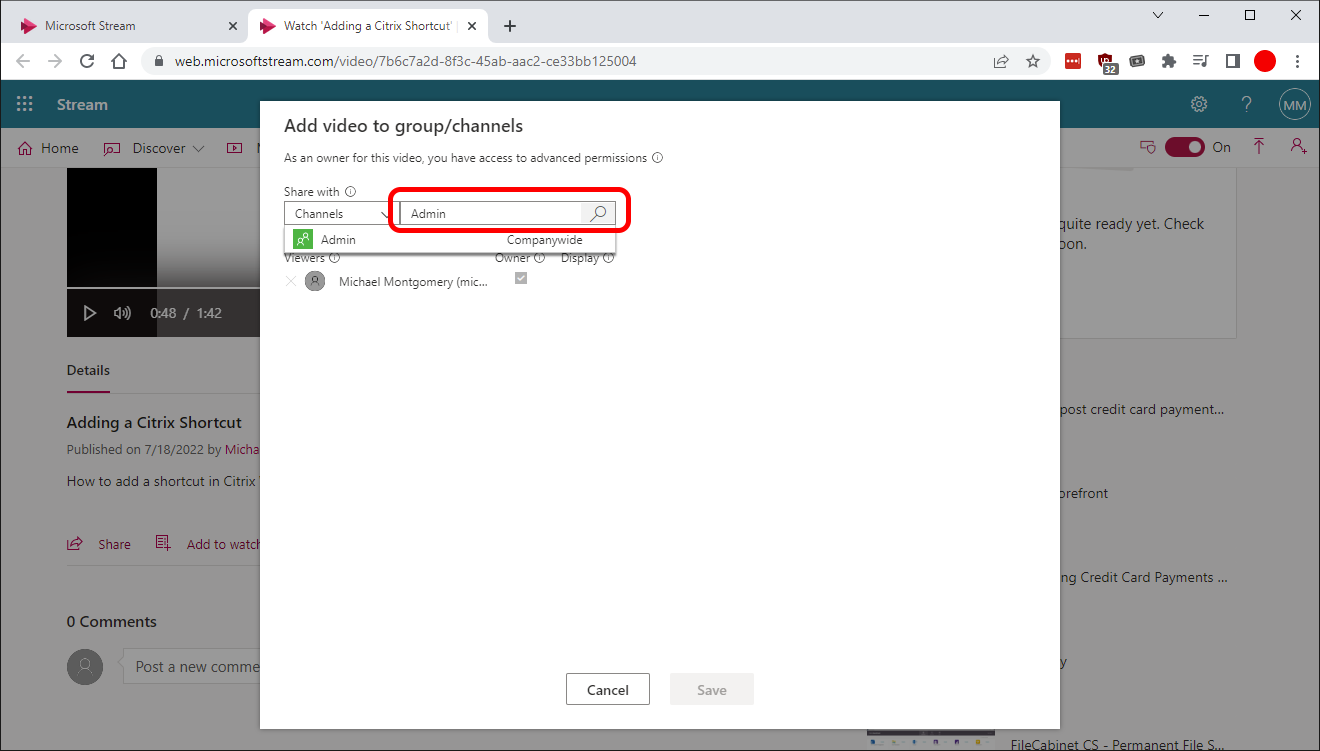Expand the Discover menu chevron
This screenshot has height=751, width=1320.
198,148
